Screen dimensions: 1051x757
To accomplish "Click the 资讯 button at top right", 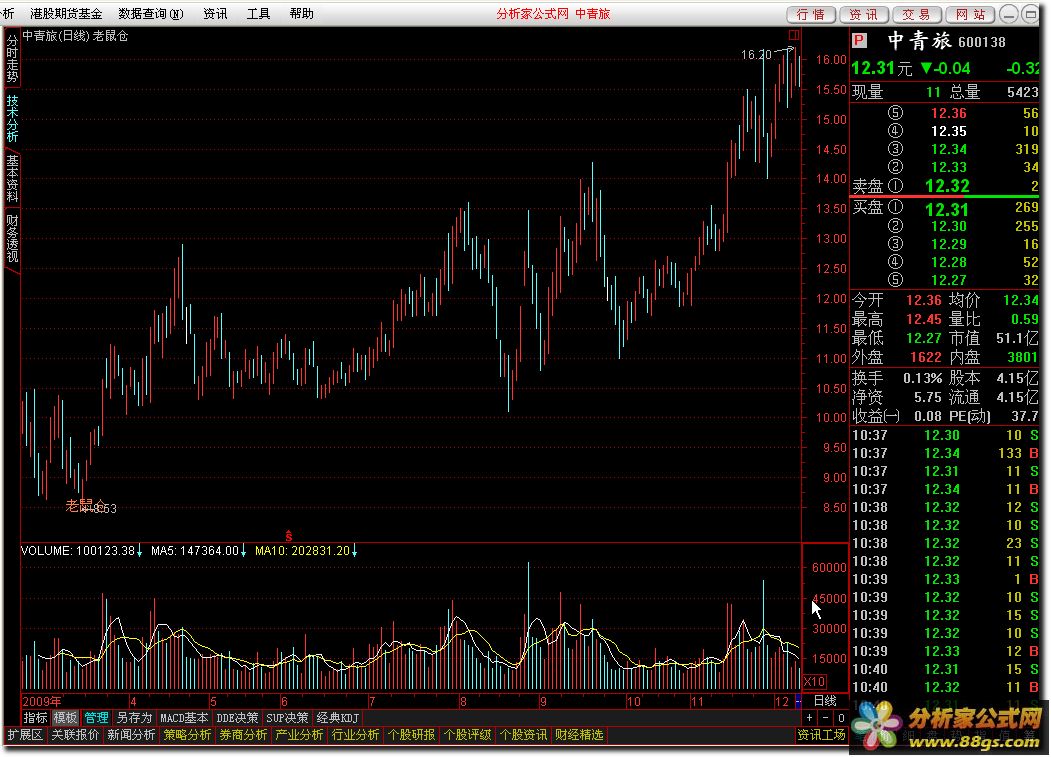I will pyautogui.click(x=863, y=14).
